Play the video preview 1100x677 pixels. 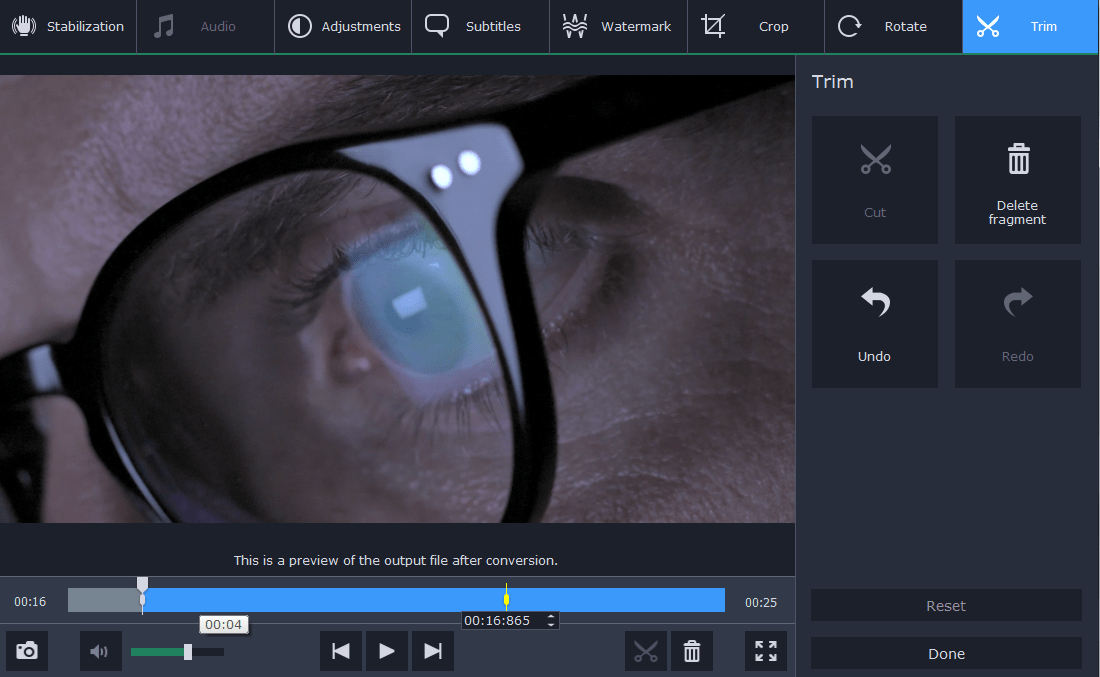point(387,651)
